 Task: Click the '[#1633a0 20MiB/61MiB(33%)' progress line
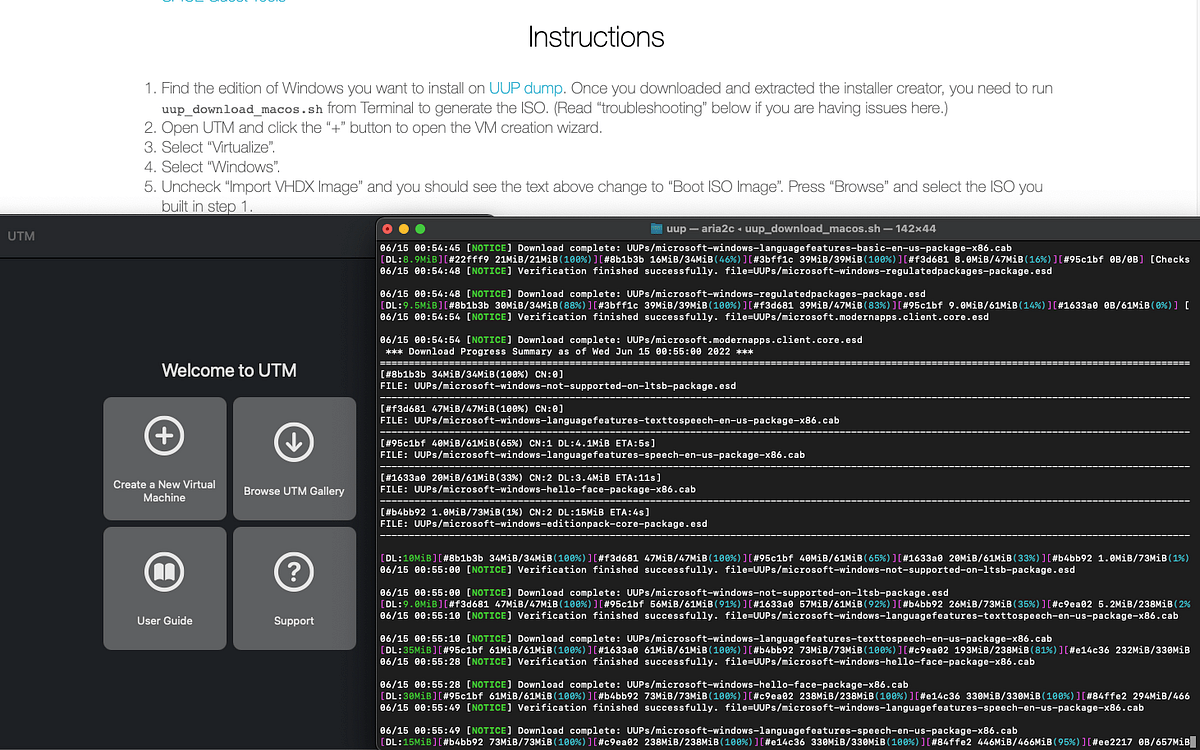point(520,477)
